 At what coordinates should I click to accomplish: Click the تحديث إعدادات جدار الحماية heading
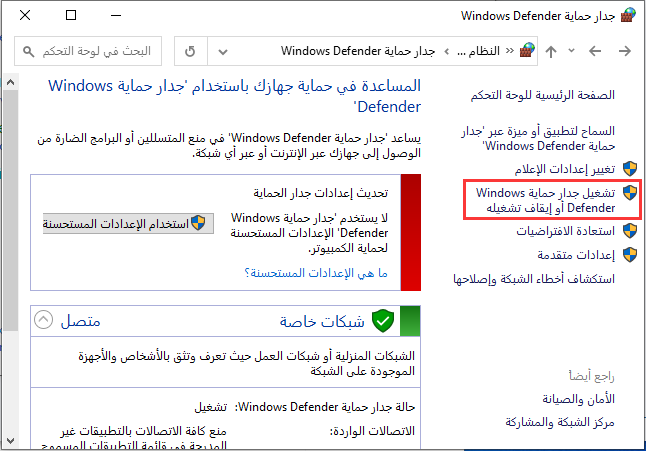click(321, 193)
